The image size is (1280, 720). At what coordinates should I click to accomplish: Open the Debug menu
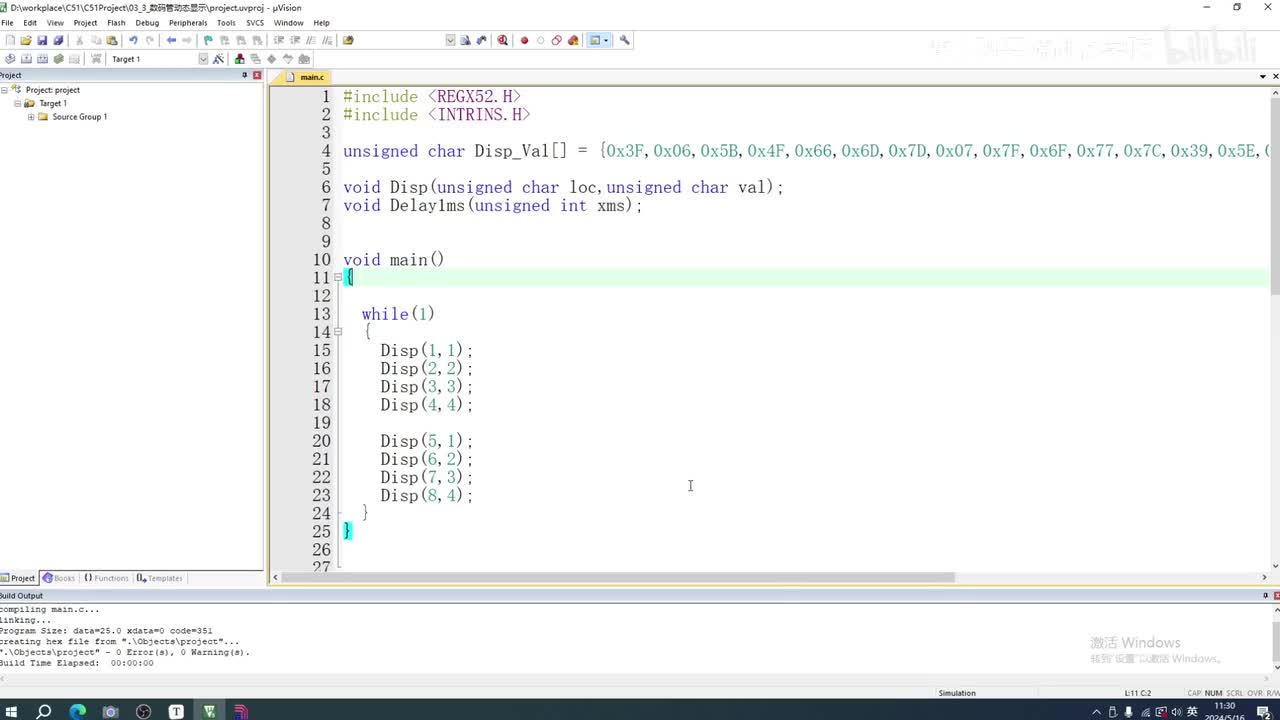coord(147,23)
